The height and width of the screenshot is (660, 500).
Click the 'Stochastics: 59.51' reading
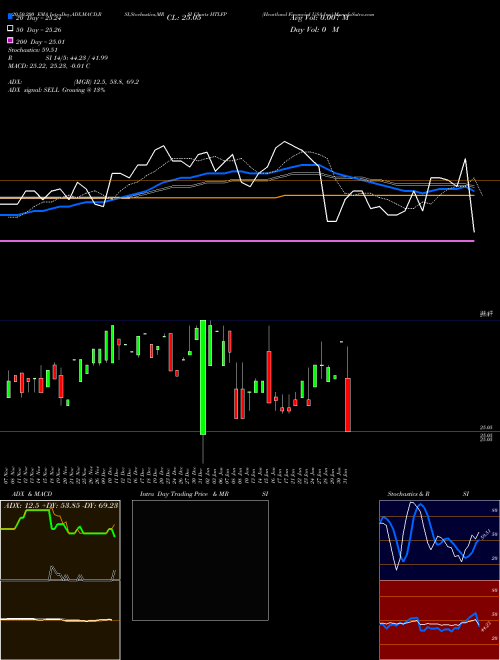33,50
